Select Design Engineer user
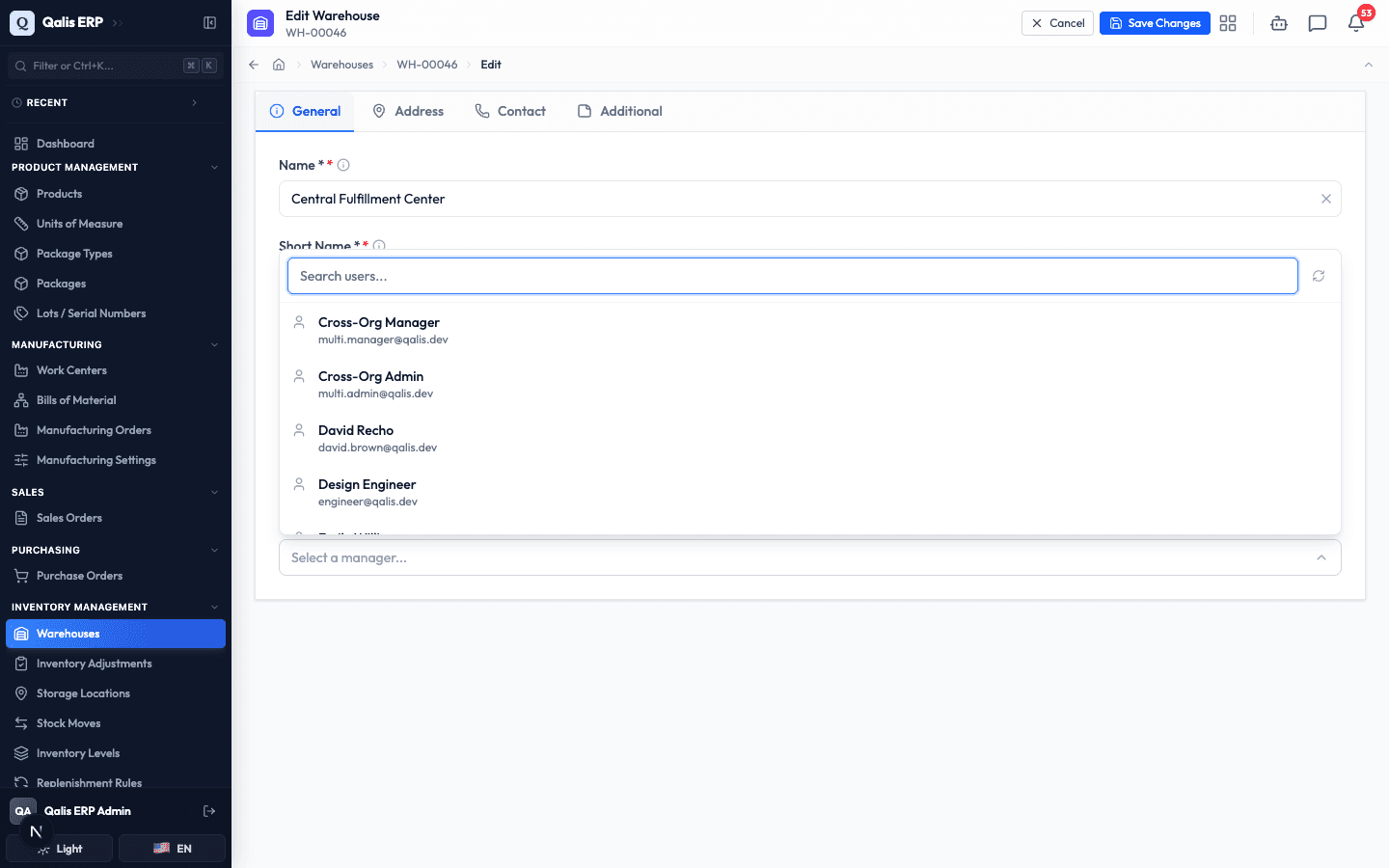The image size is (1389, 868). (x=810, y=492)
